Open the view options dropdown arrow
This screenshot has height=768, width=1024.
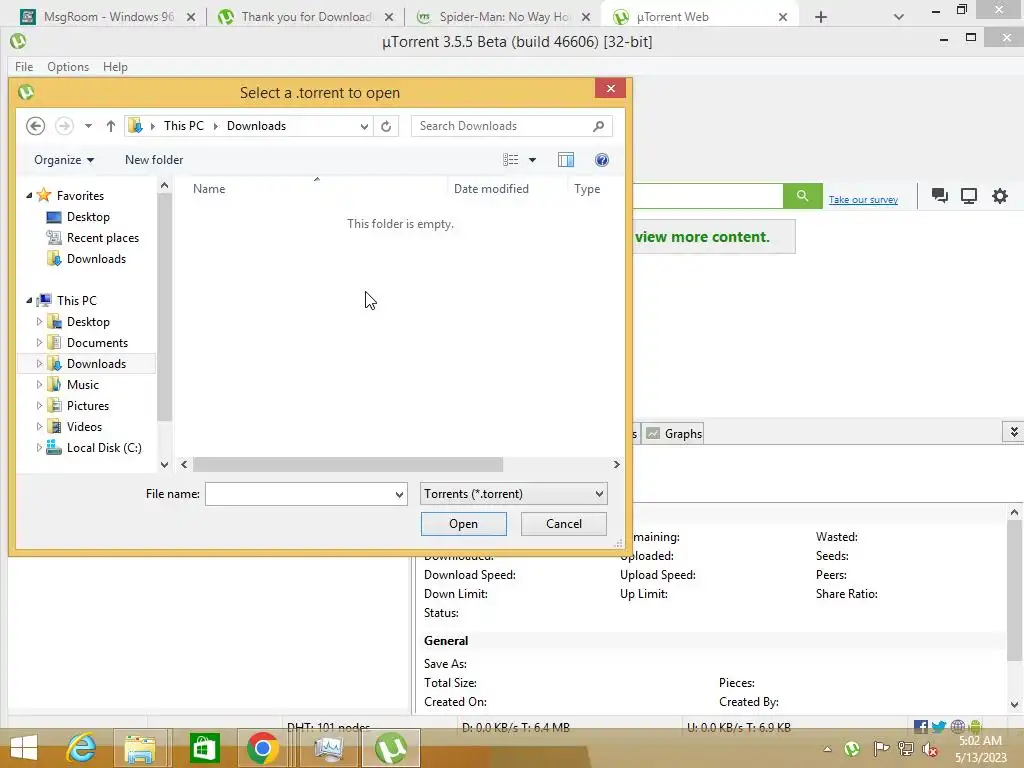(x=532, y=160)
